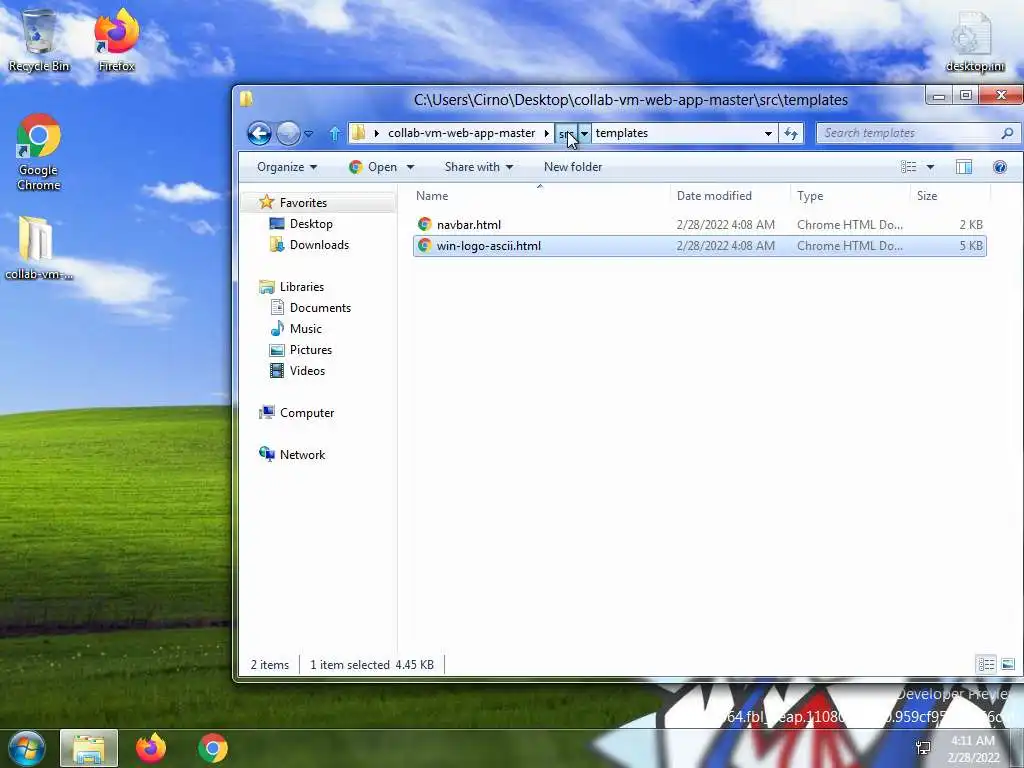Expand the arrow after collab-vm-web-app-master breadcrumb
Image resolution: width=1024 pixels, height=768 pixels.
(x=547, y=133)
